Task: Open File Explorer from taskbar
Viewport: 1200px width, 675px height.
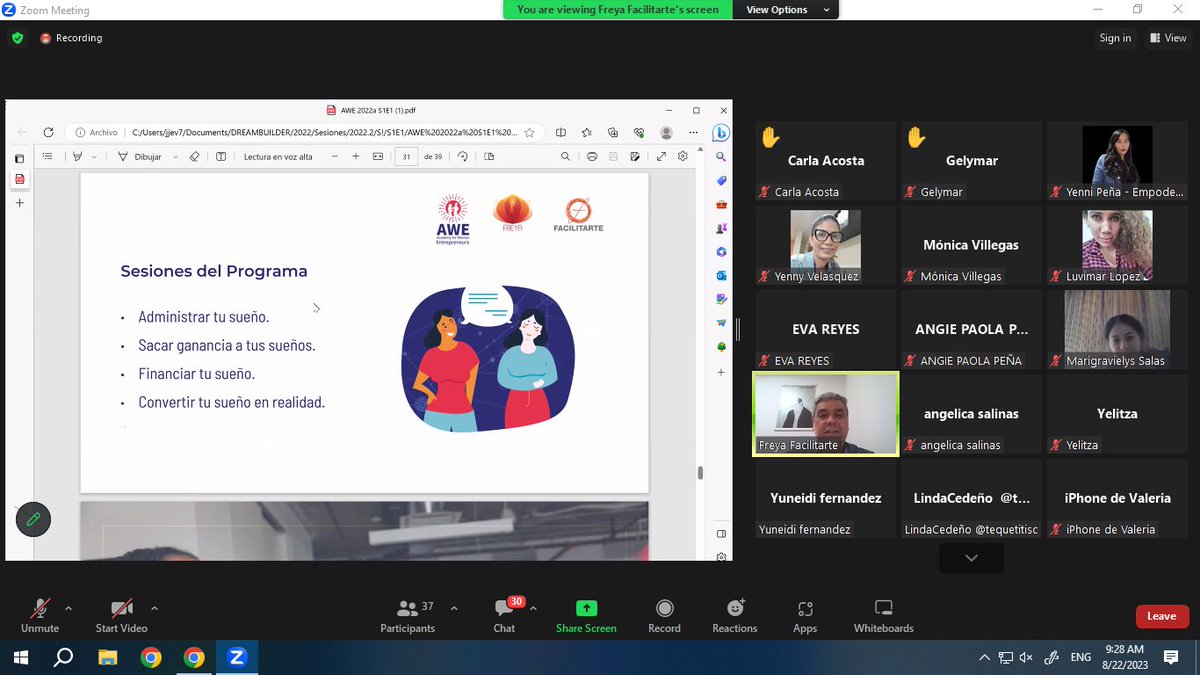Action: click(107, 657)
